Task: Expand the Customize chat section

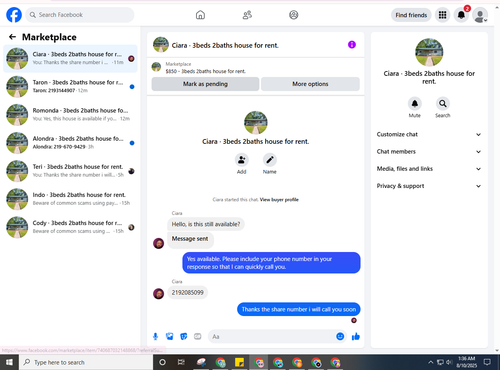Action: point(429,134)
